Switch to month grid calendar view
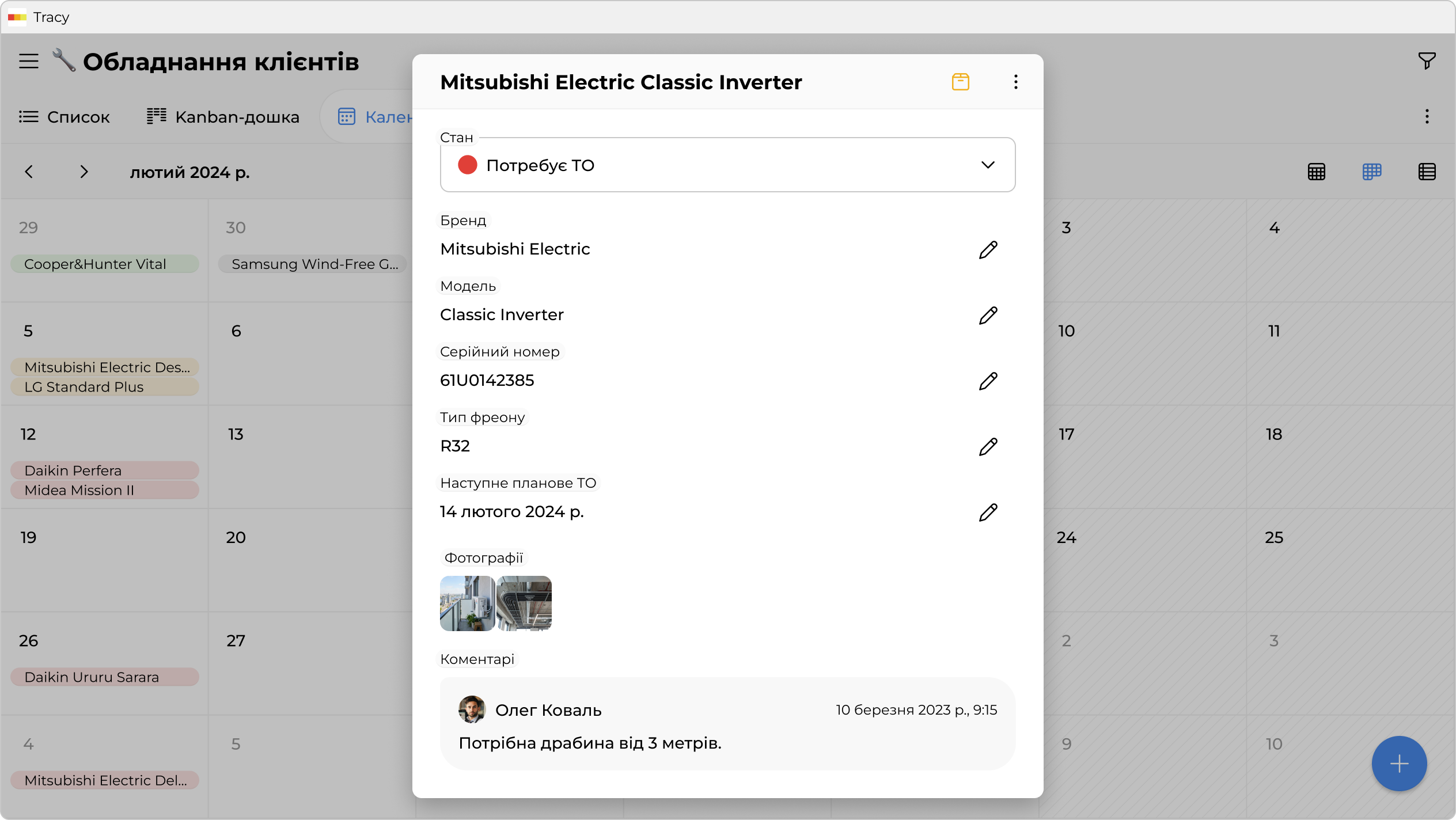This screenshot has width=1456, height=820. (1316, 172)
